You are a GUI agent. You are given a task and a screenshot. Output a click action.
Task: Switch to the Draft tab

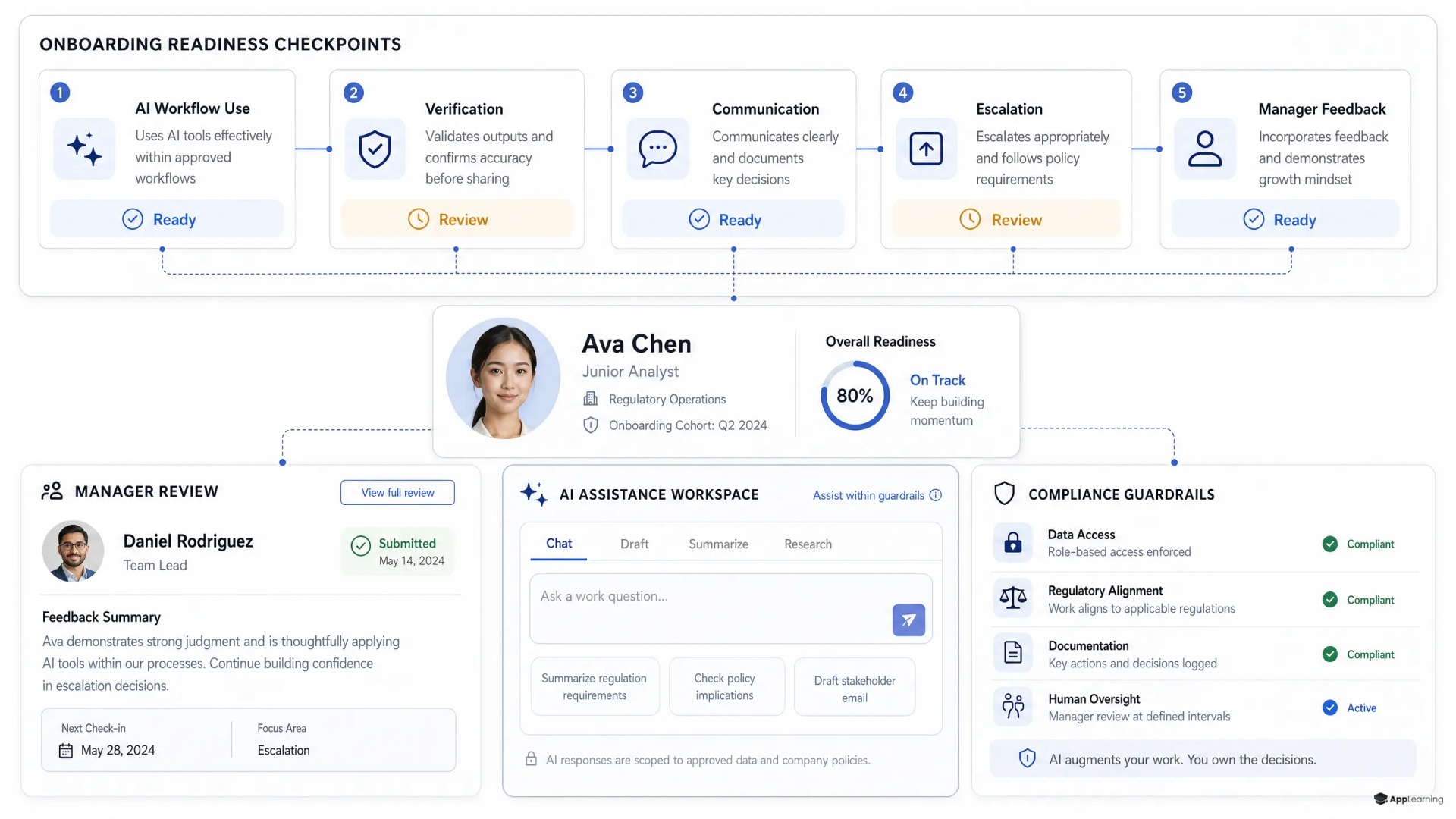[x=634, y=544]
